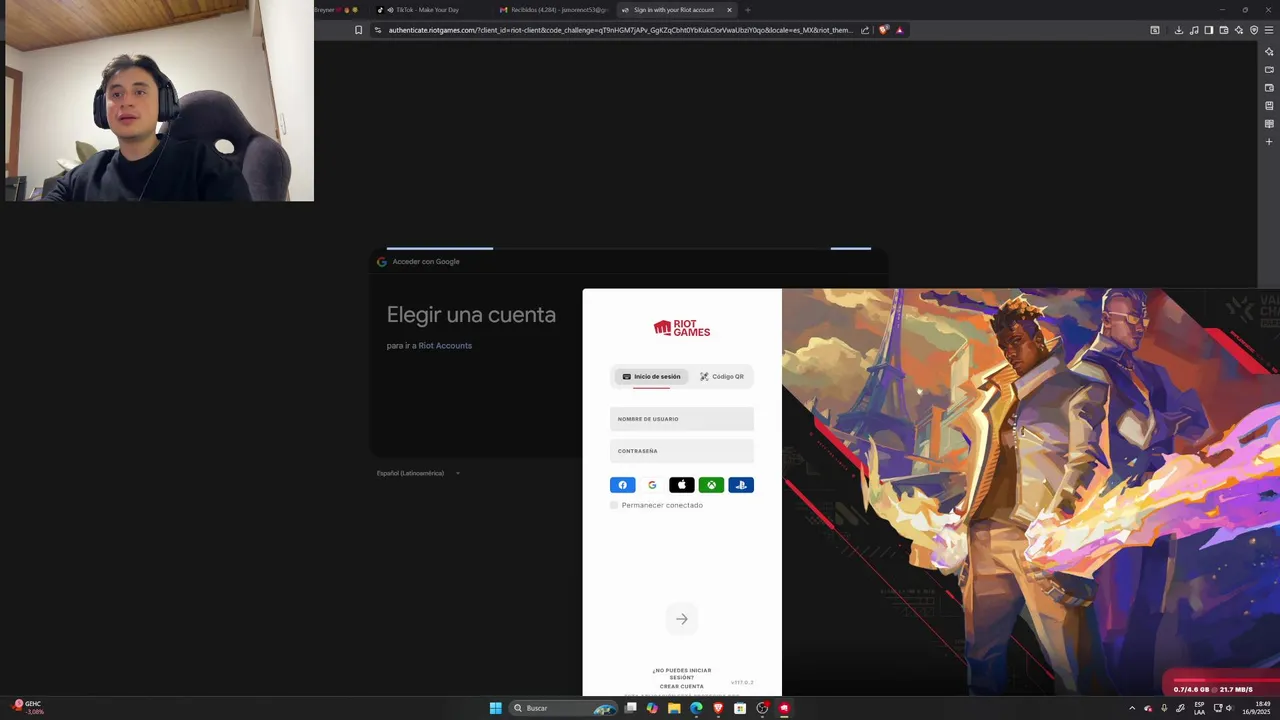Open the ¿No puedes iniciar sesión? link
The height and width of the screenshot is (720, 1280).
click(682, 674)
